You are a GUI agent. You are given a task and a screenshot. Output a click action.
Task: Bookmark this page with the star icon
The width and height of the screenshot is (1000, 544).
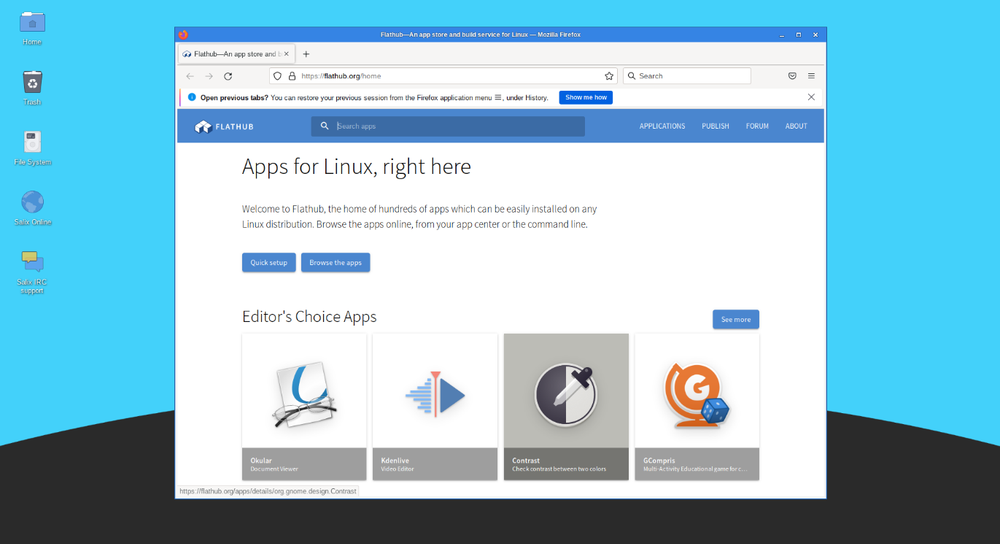click(609, 76)
